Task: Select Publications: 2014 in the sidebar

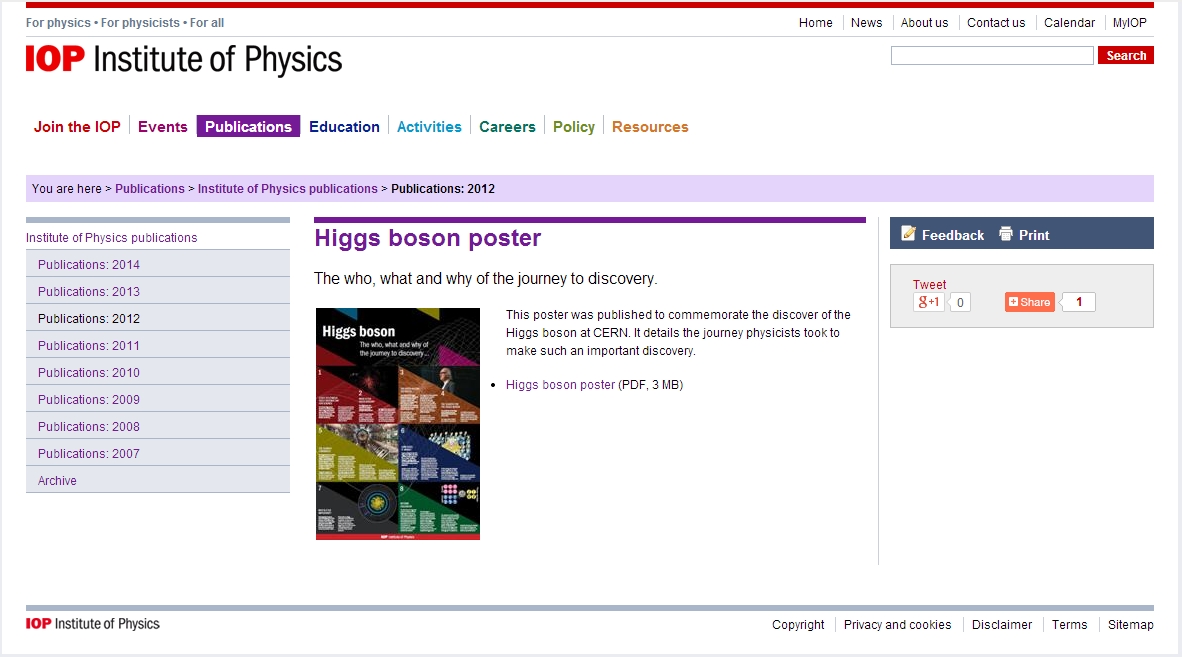Action: [89, 265]
